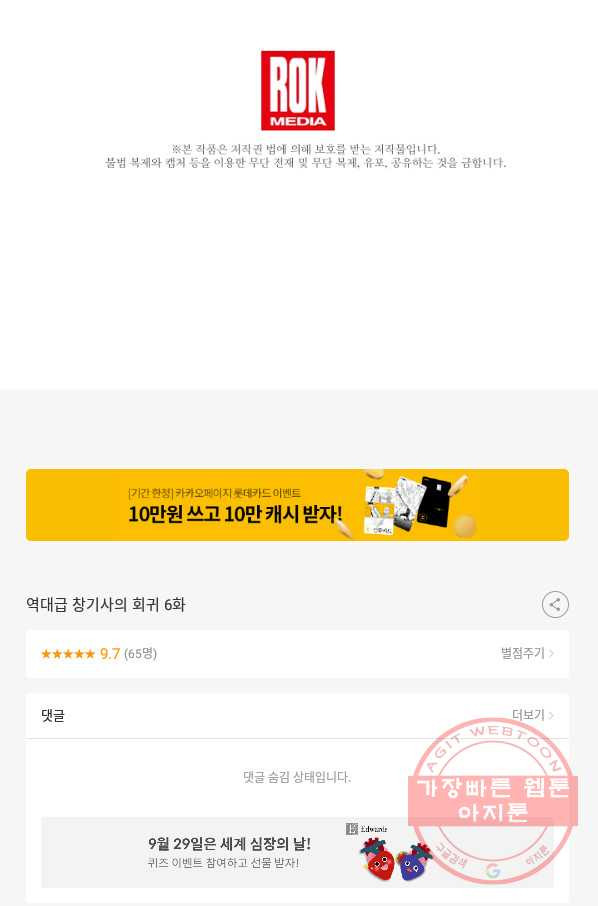Click the AGIT WEBTOON circular stamp
This screenshot has width=598, height=906.
[x=493, y=801]
